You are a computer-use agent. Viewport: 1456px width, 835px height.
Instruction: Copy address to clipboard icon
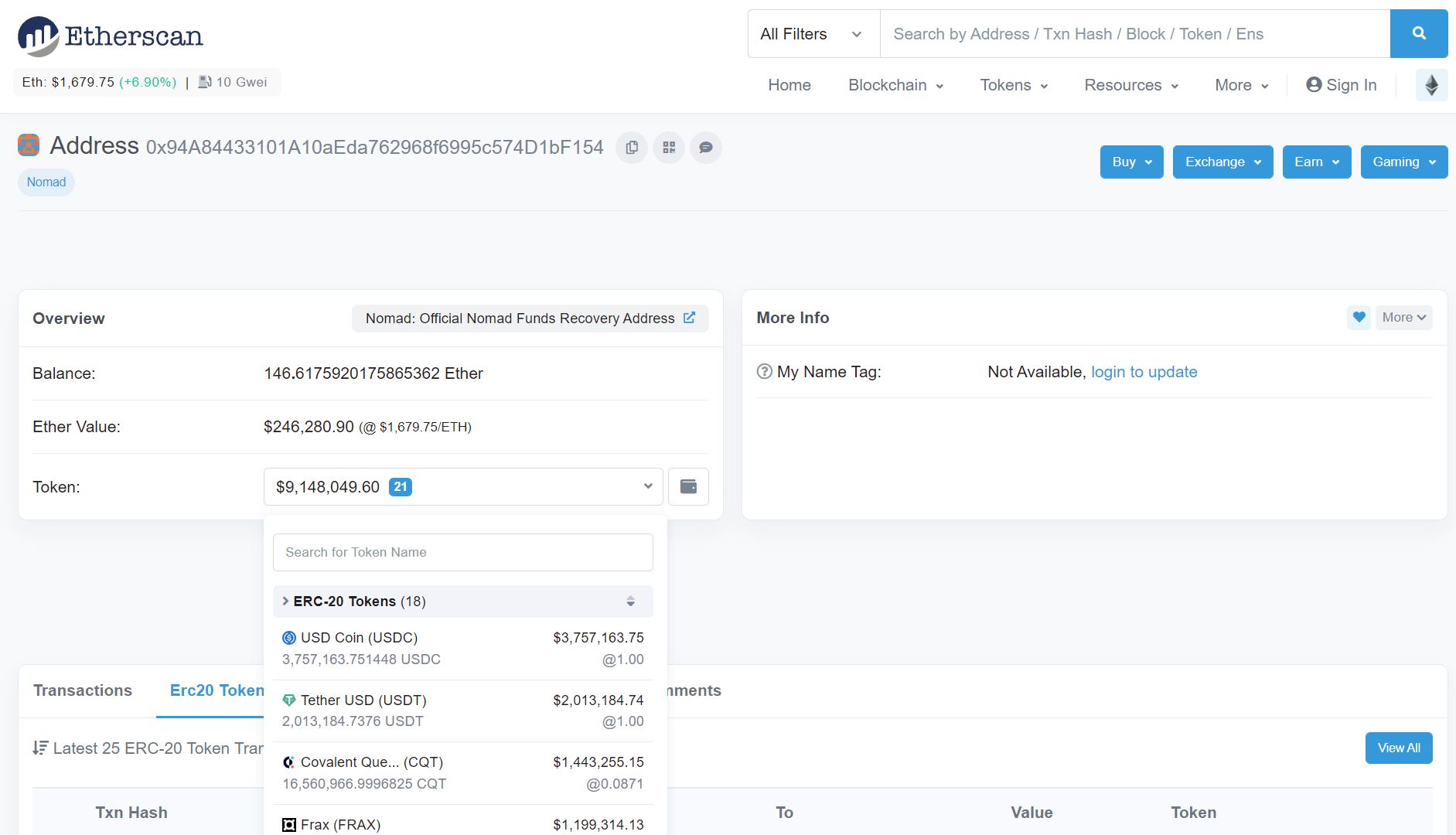(632, 147)
